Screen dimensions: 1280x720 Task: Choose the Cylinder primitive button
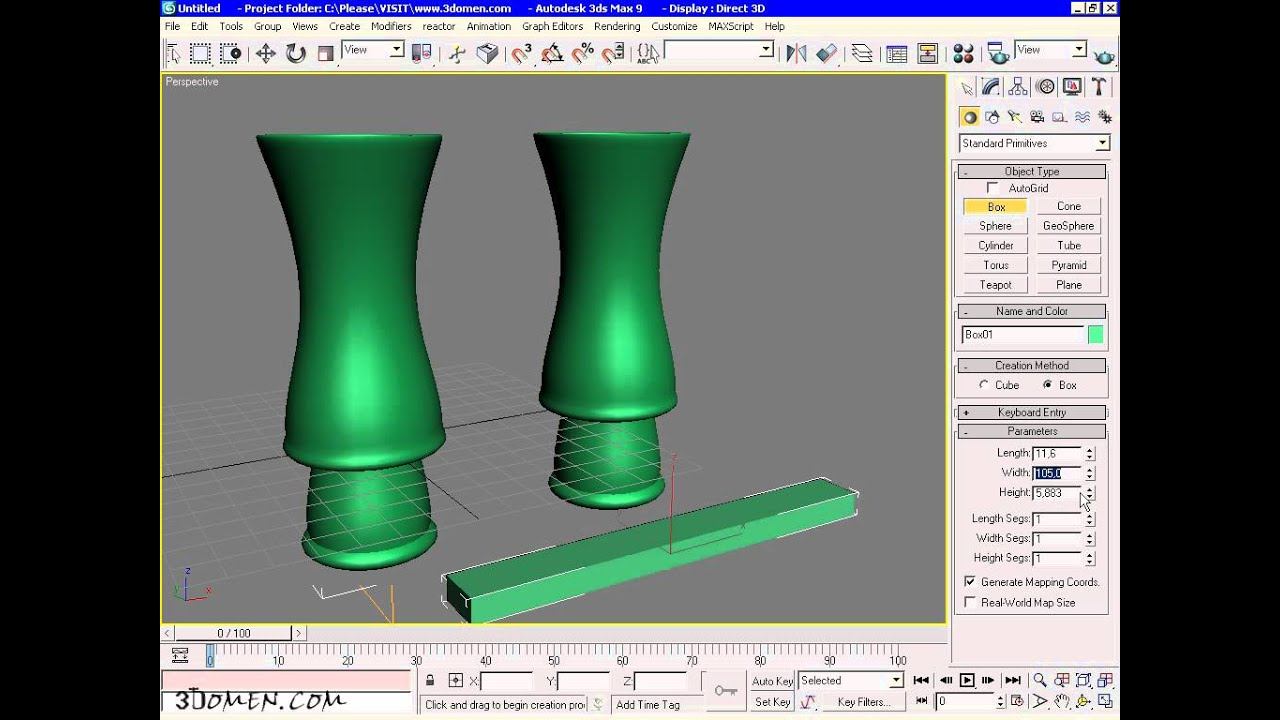[x=996, y=245]
